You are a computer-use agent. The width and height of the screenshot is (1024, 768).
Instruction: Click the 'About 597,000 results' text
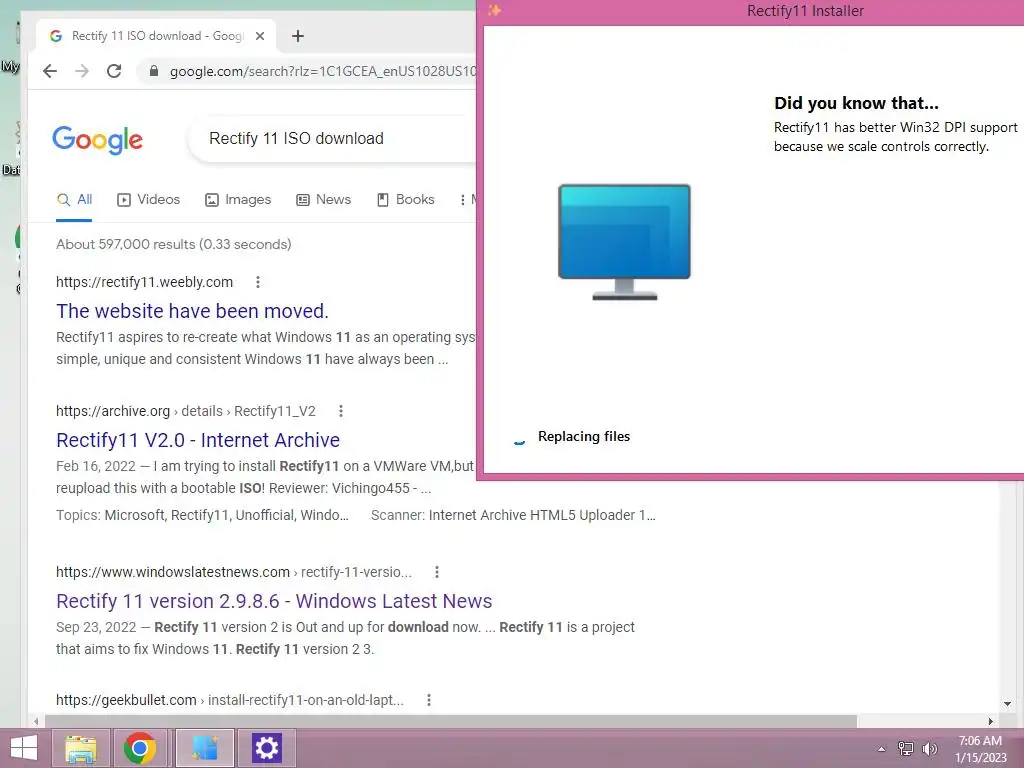click(x=174, y=244)
